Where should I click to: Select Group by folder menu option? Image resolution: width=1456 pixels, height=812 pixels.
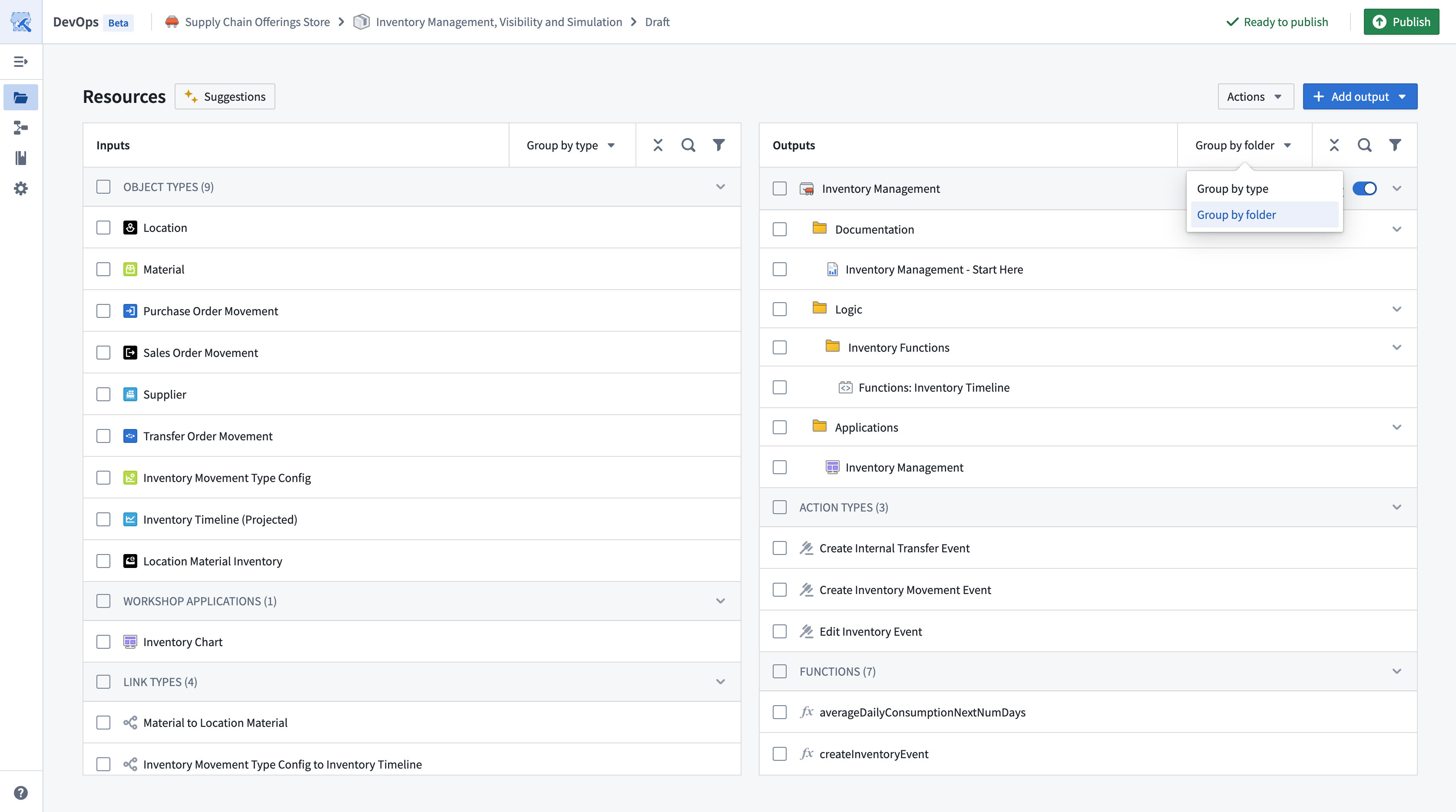click(x=1236, y=215)
